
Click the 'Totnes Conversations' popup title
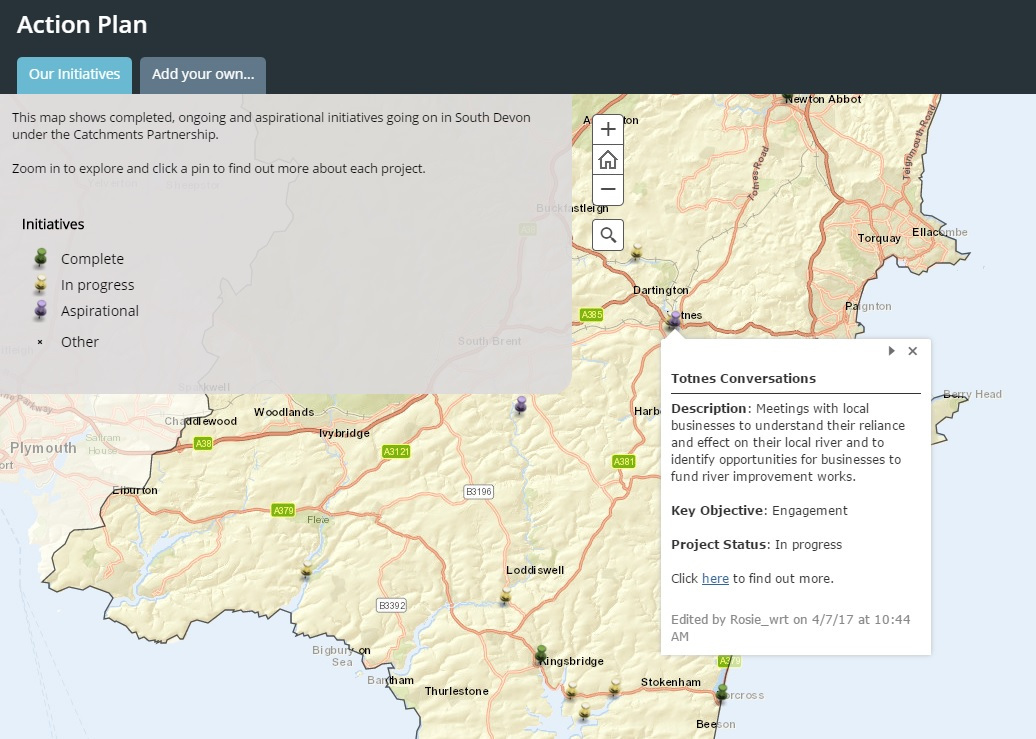point(743,379)
